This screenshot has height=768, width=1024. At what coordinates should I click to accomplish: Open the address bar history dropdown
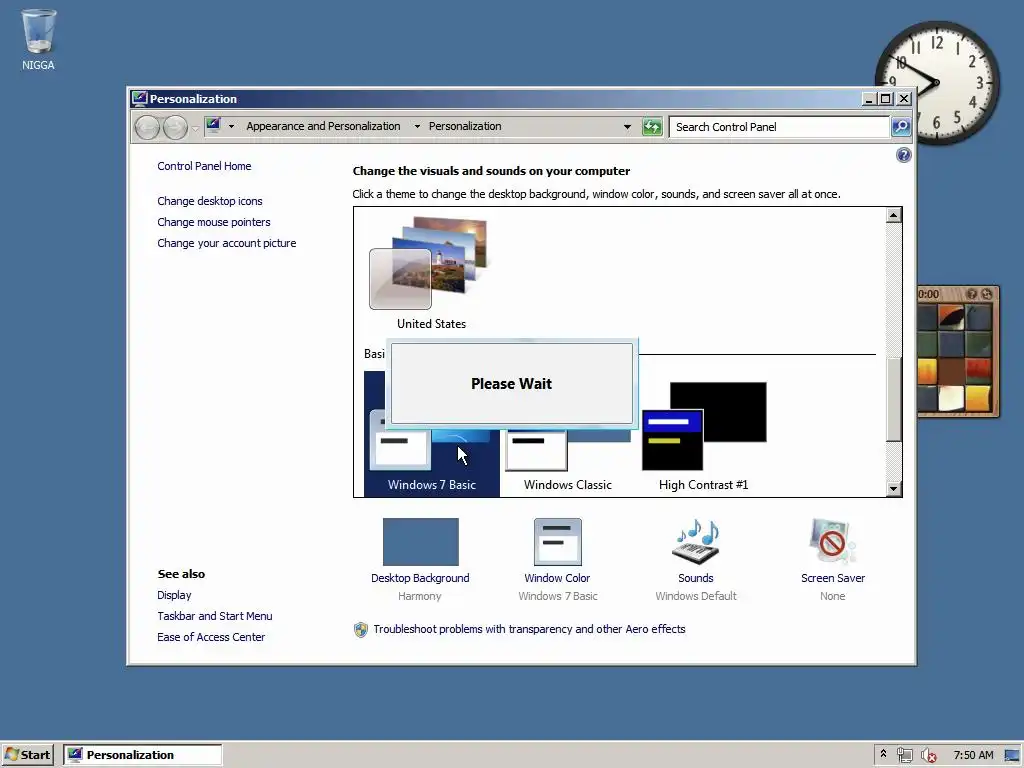pyautogui.click(x=627, y=127)
